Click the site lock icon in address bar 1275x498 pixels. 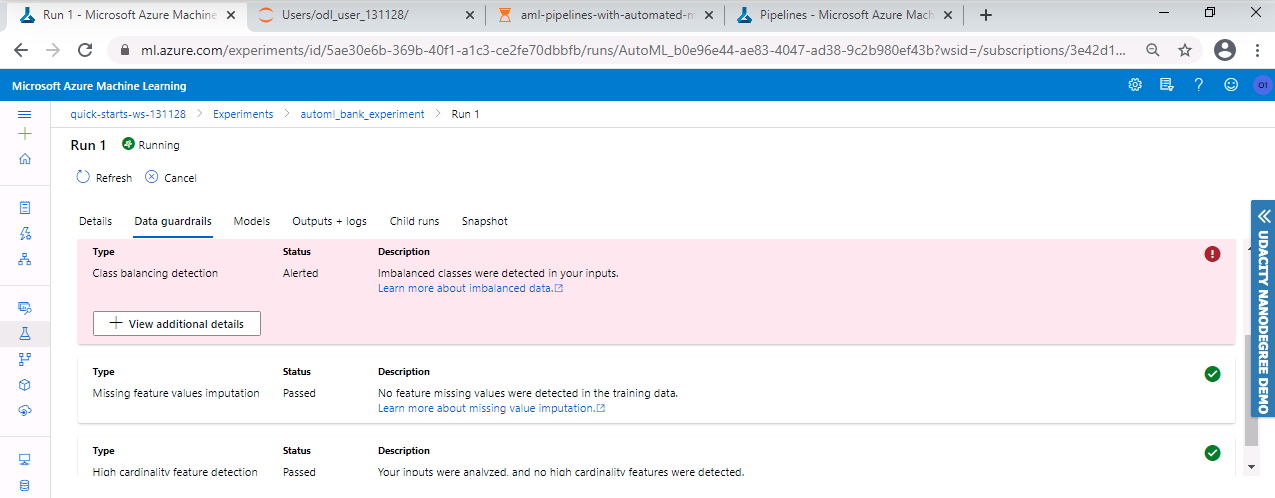[x=125, y=50]
